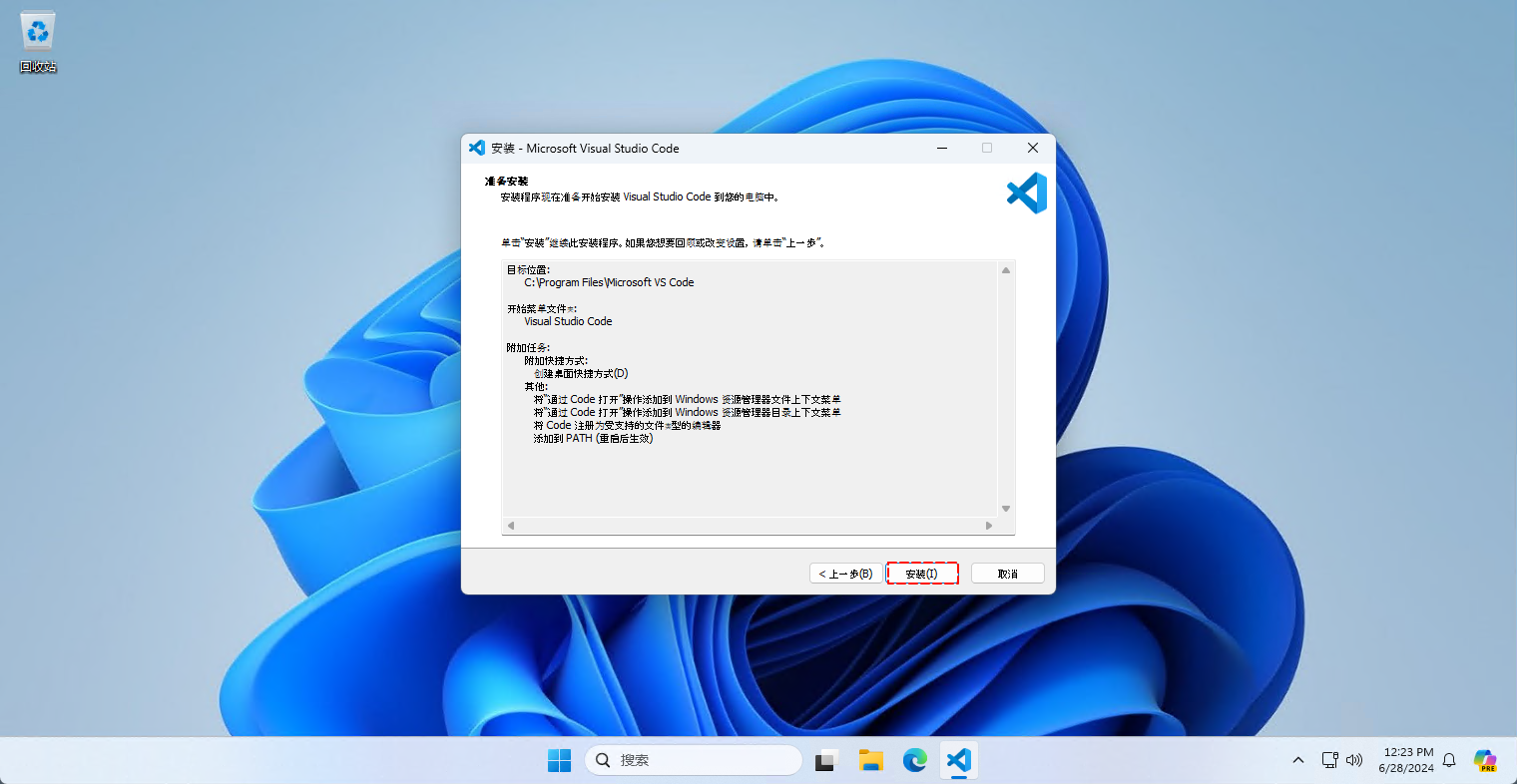Open Microsoft Edge from the taskbar

pyautogui.click(x=915, y=760)
